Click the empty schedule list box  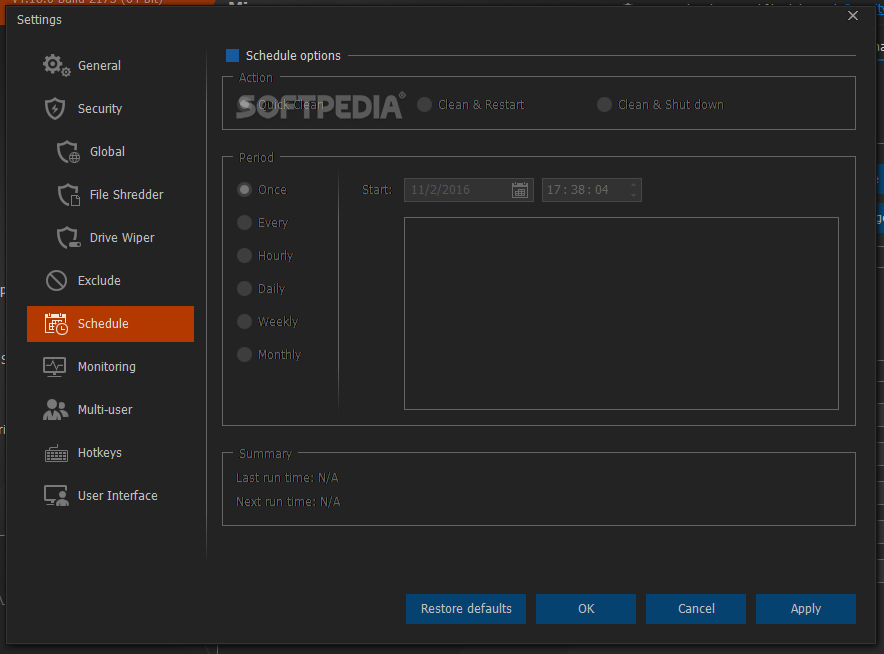(x=621, y=313)
